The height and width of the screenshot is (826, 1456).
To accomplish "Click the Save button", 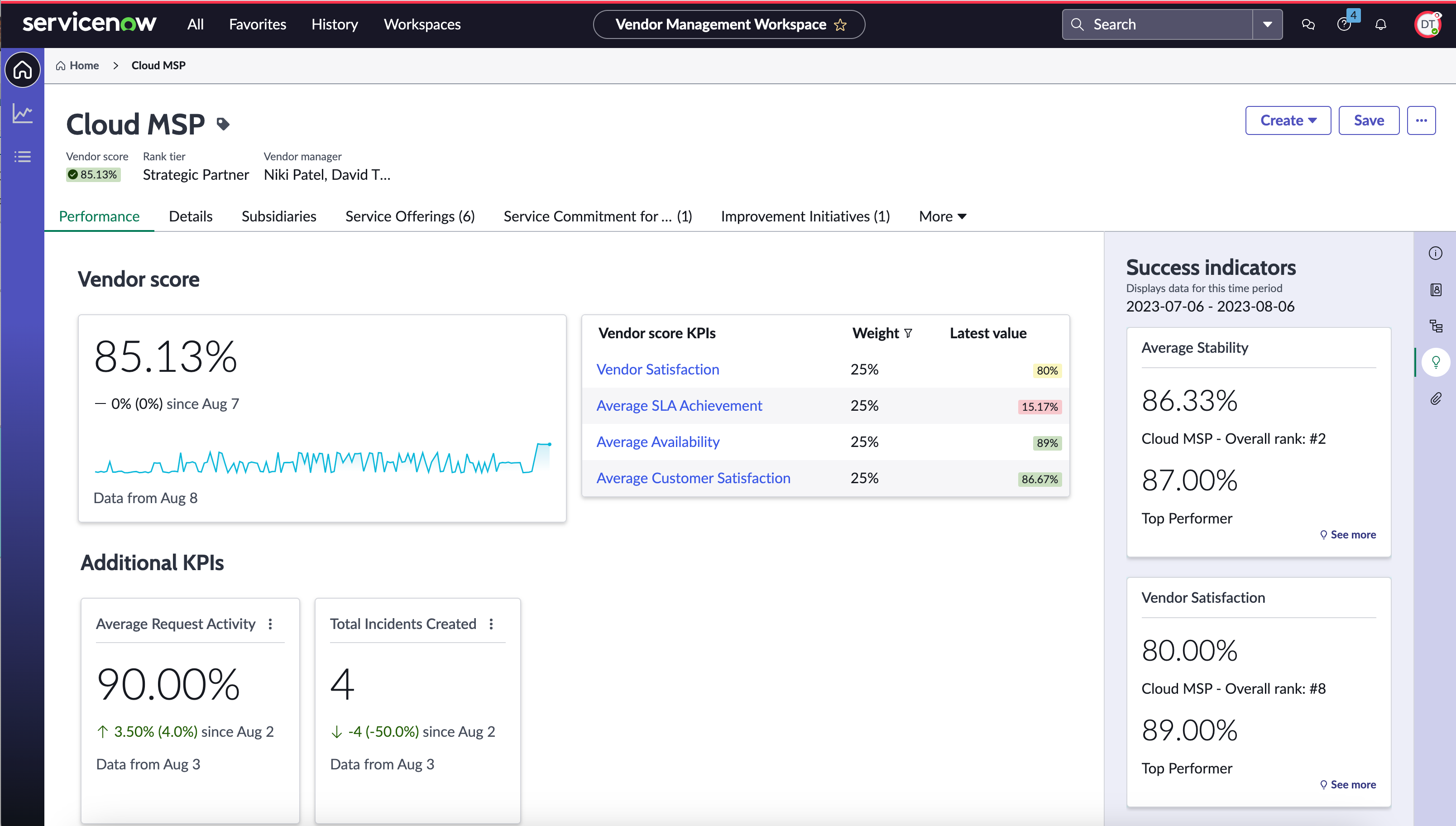I will (x=1369, y=120).
